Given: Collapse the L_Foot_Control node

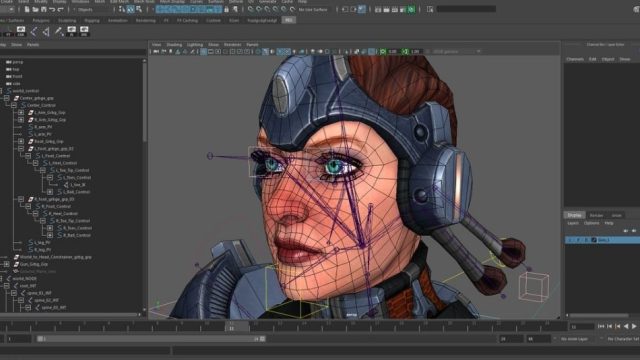Looking at the screenshot, I should pyautogui.click(x=28, y=156).
